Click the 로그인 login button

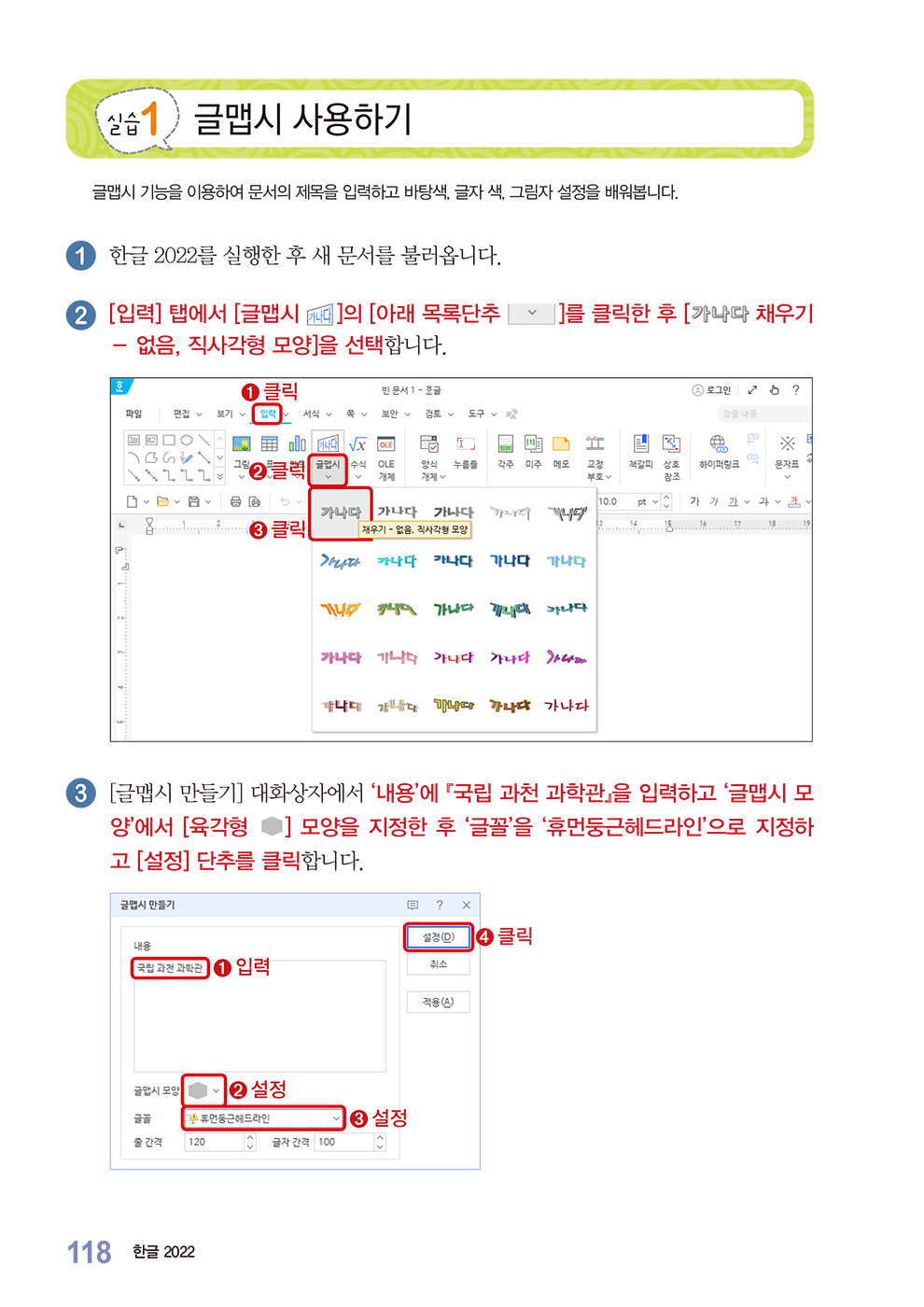click(x=711, y=390)
